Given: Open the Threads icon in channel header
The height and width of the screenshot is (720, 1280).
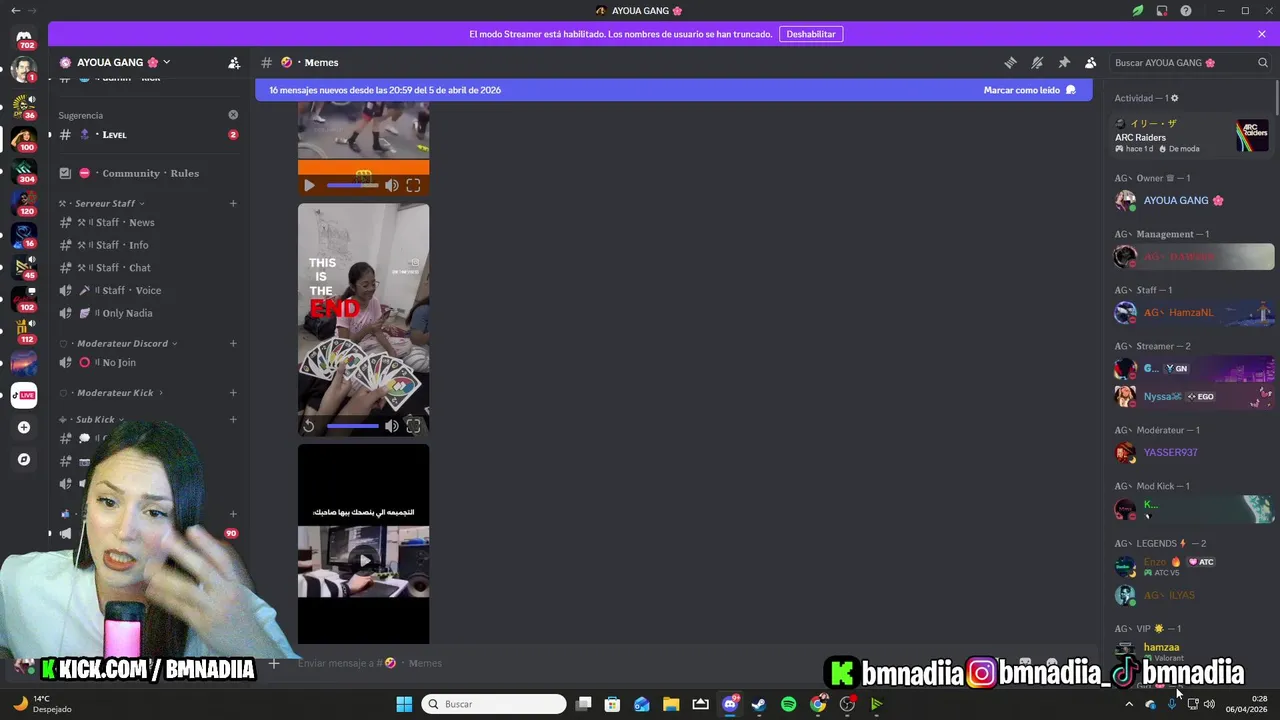Looking at the screenshot, I should [1010, 62].
